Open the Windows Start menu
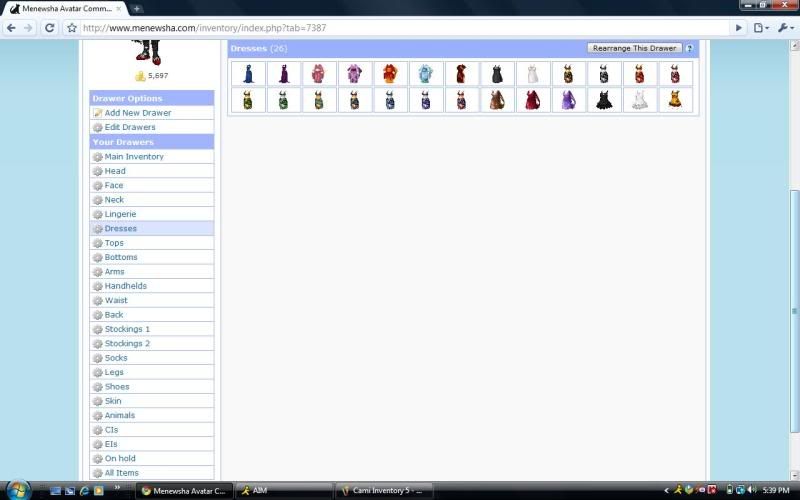 point(17,490)
